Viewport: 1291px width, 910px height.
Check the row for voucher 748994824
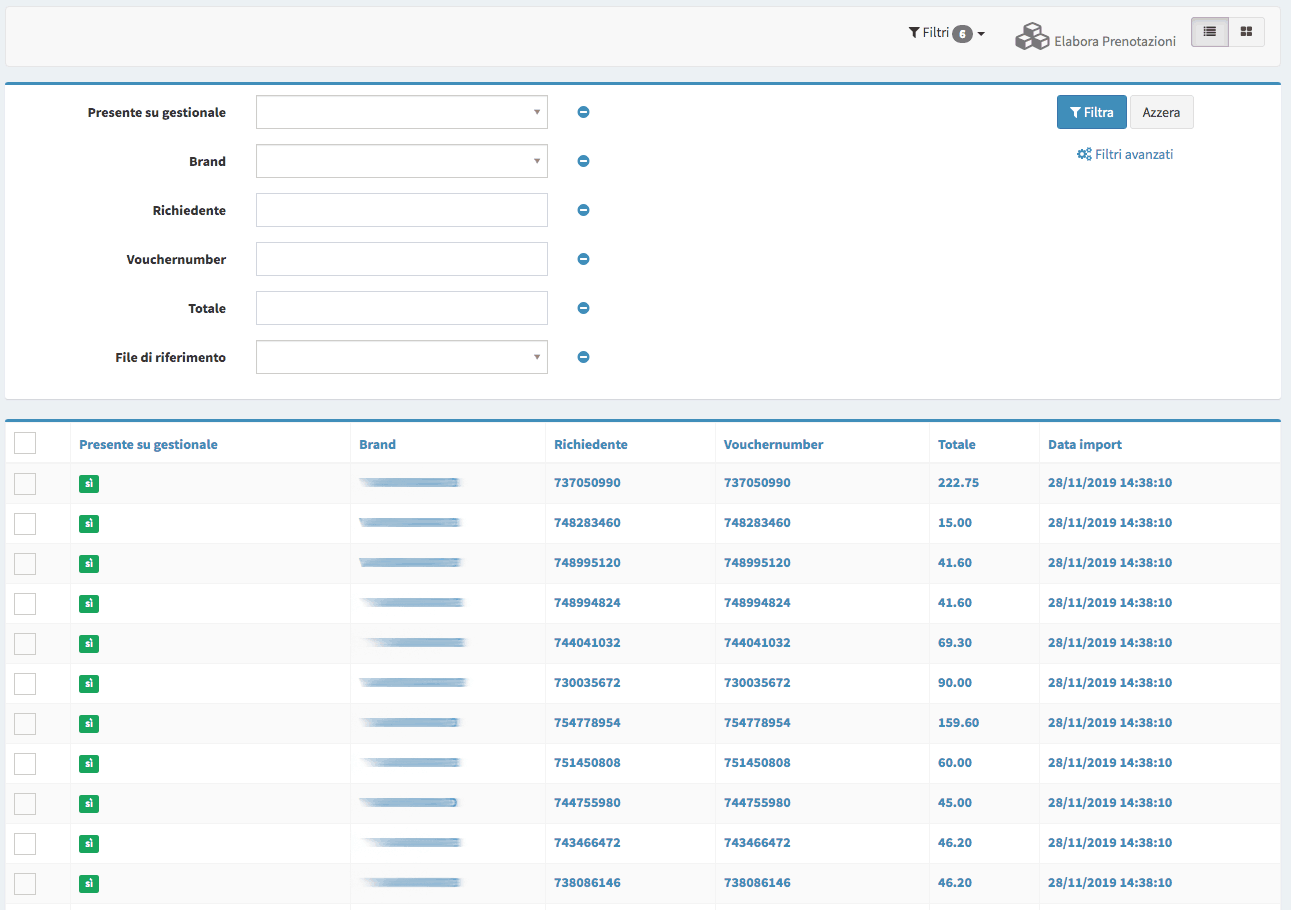tap(25, 603)
